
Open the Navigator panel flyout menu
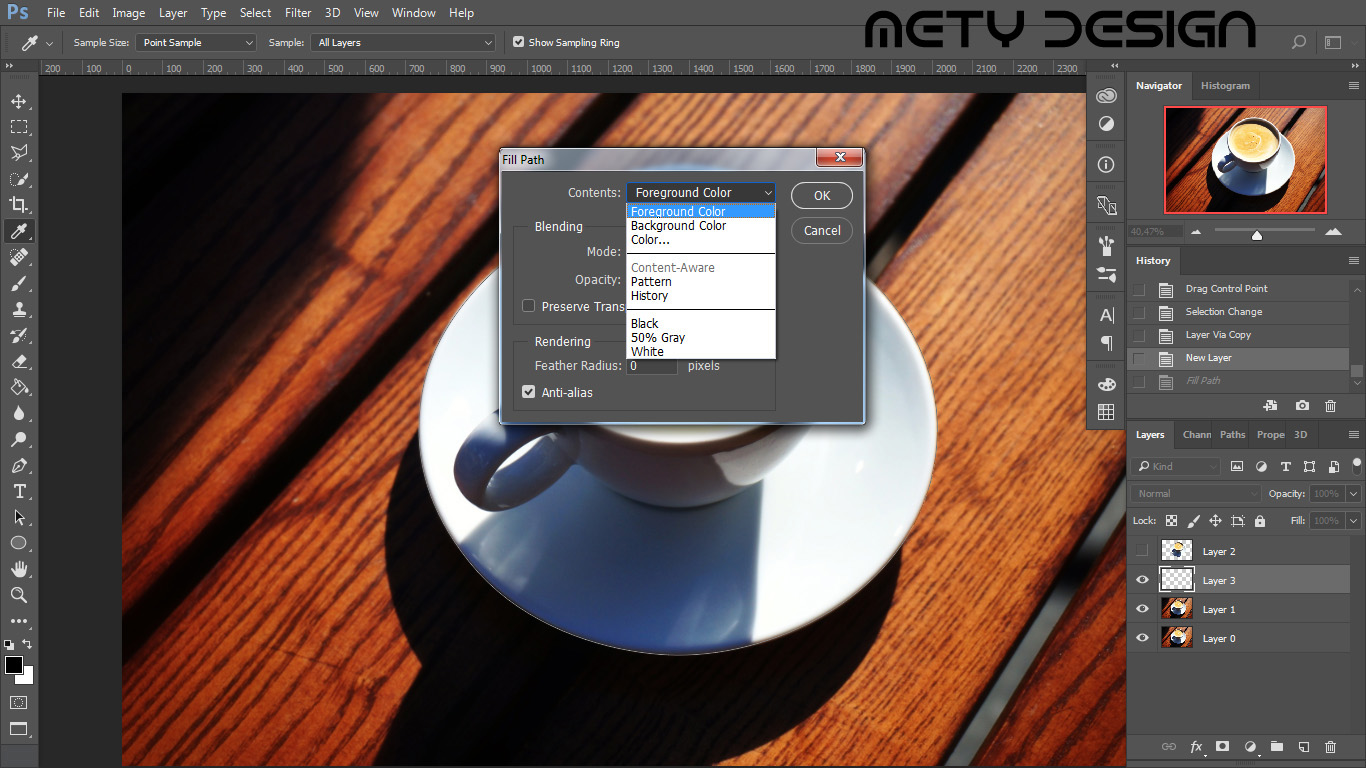pos(1353,86)
